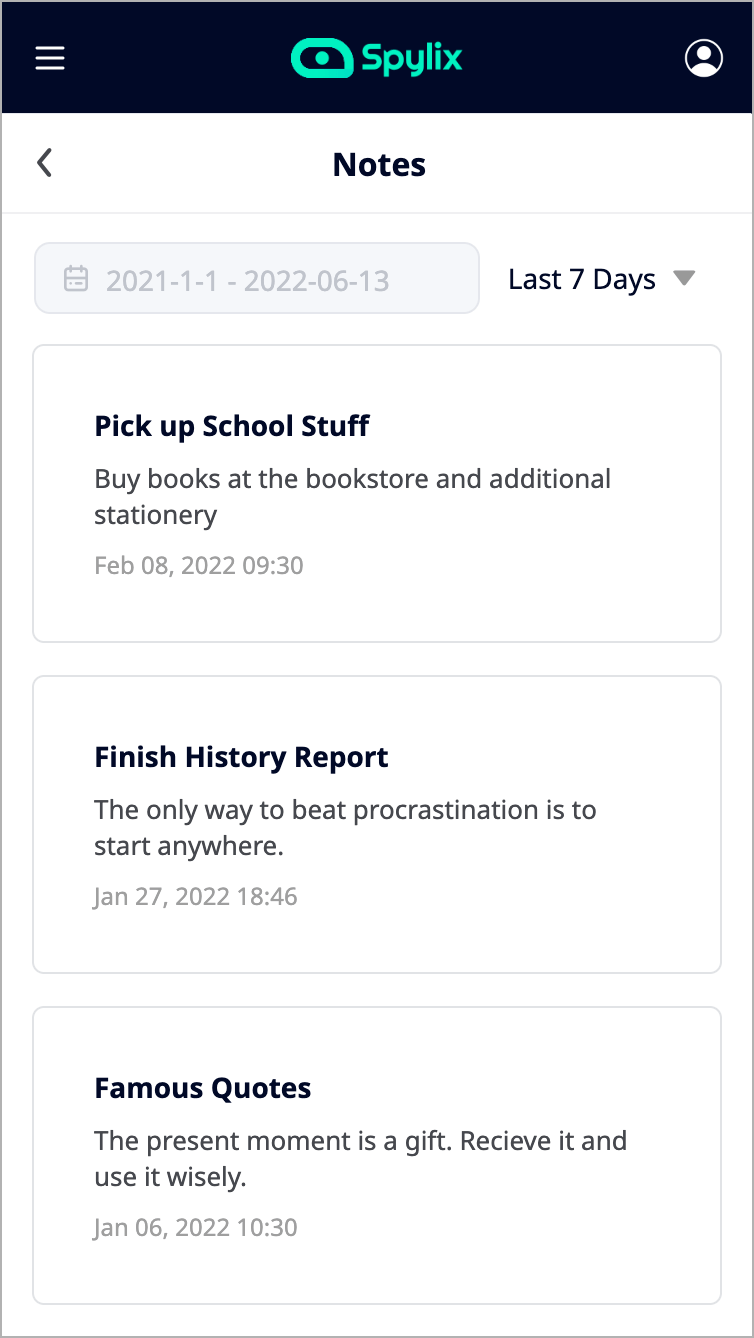754x1338 pixels.
Task: Click the Spylix logo
Action: [x=375, y=58]
